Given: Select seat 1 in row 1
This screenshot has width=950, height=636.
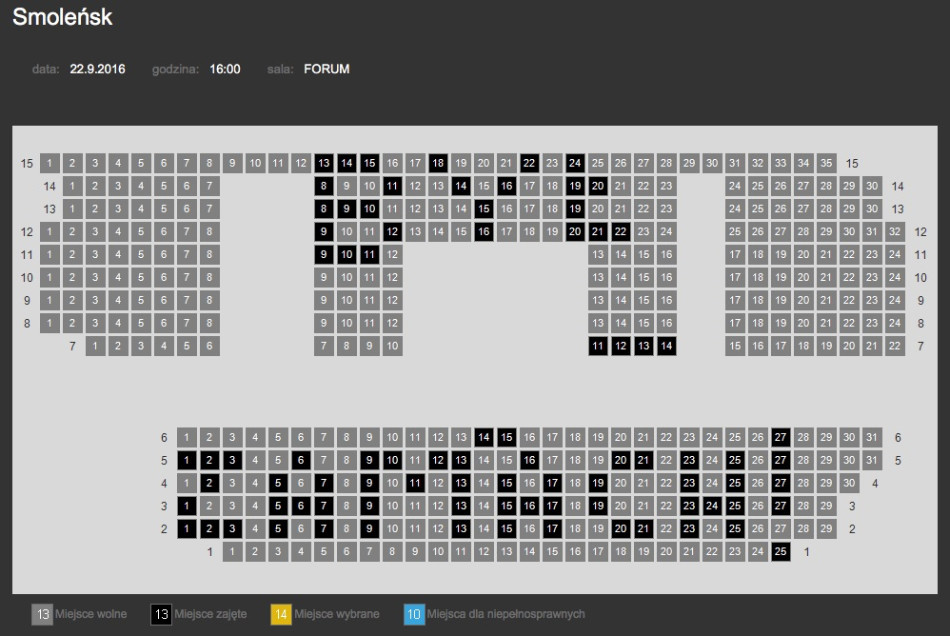Looking at the screenshot, I should pos(232,552).
